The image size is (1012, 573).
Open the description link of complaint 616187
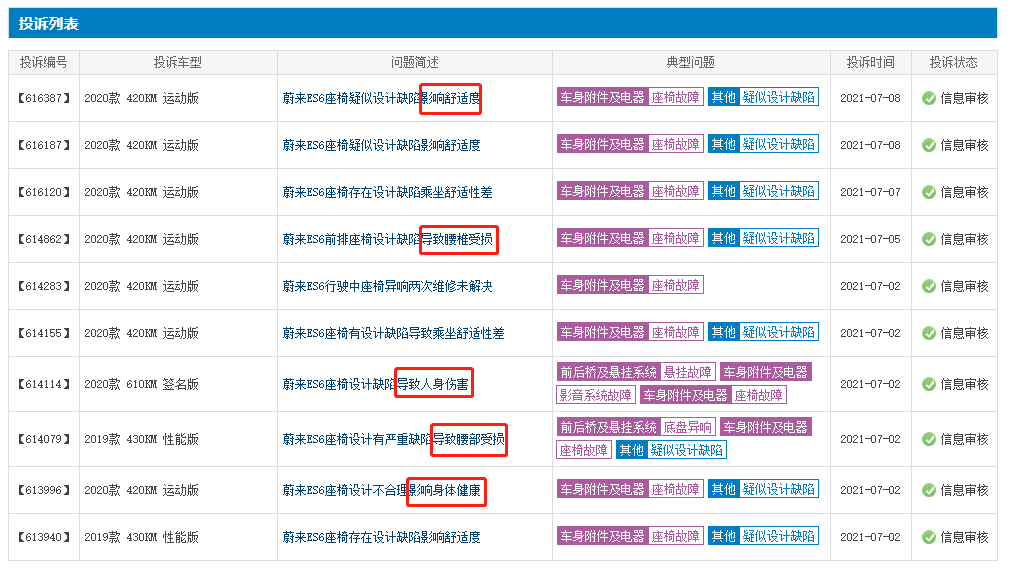(381, 145)
